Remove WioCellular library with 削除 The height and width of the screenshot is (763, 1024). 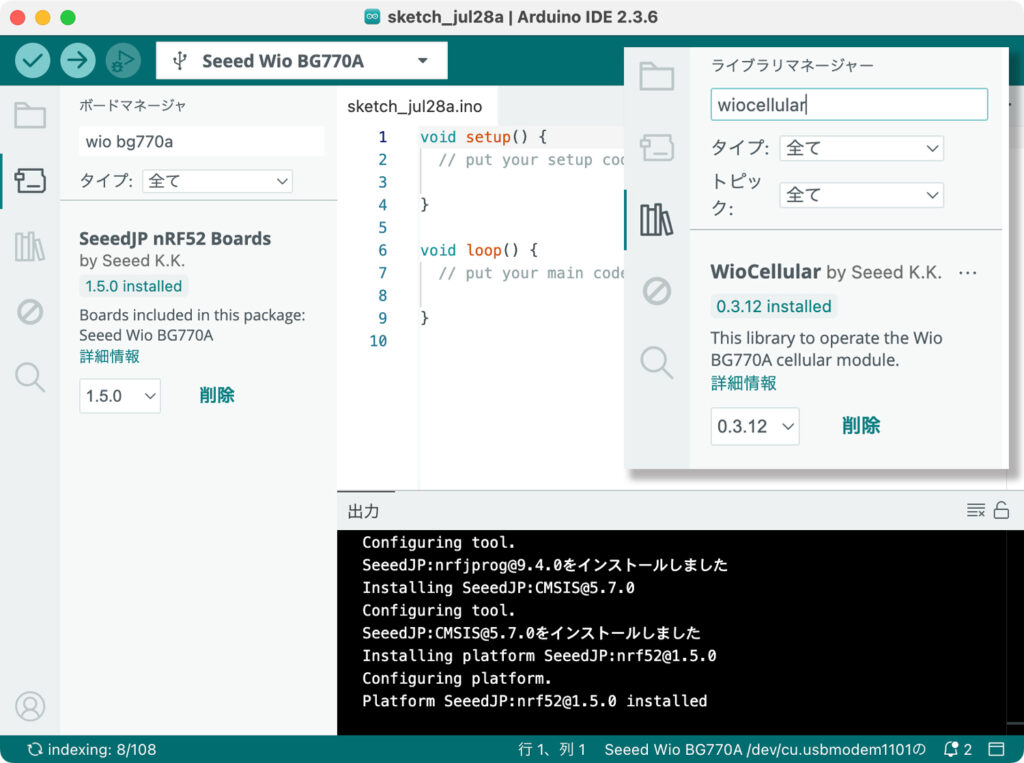(x=861, y=426)
